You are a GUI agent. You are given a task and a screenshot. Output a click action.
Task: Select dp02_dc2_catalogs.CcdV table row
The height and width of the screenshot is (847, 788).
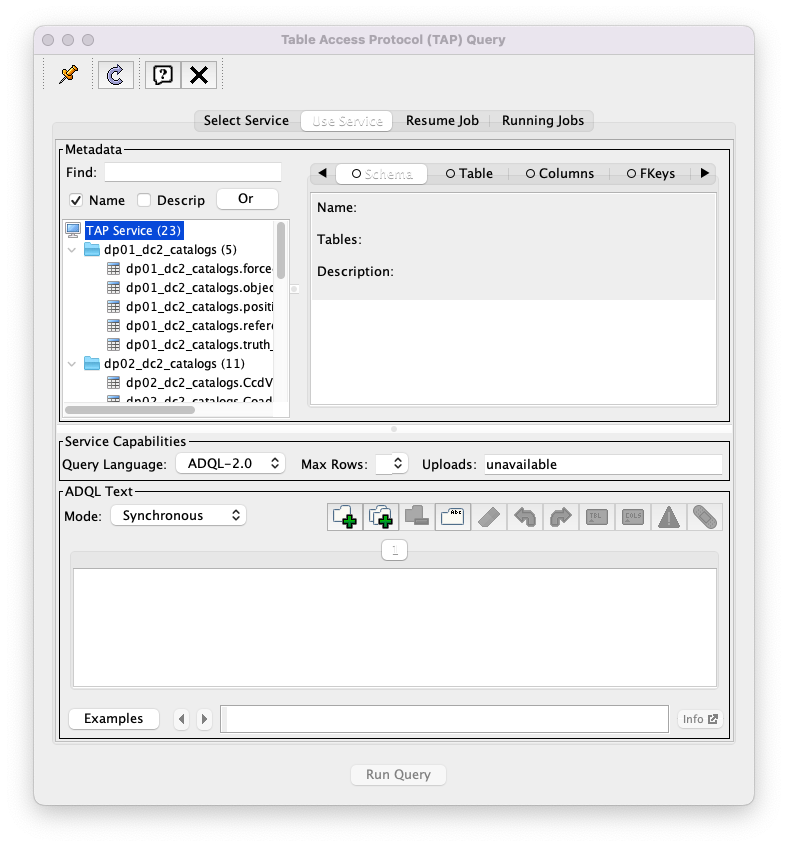click(x=199, y=382)
